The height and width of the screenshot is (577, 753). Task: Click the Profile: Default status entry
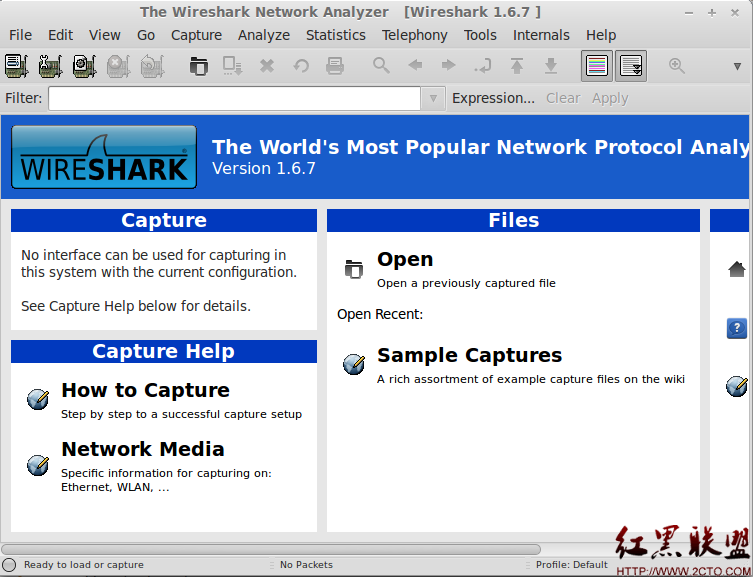pyautogui.click(x=571, y=565)
